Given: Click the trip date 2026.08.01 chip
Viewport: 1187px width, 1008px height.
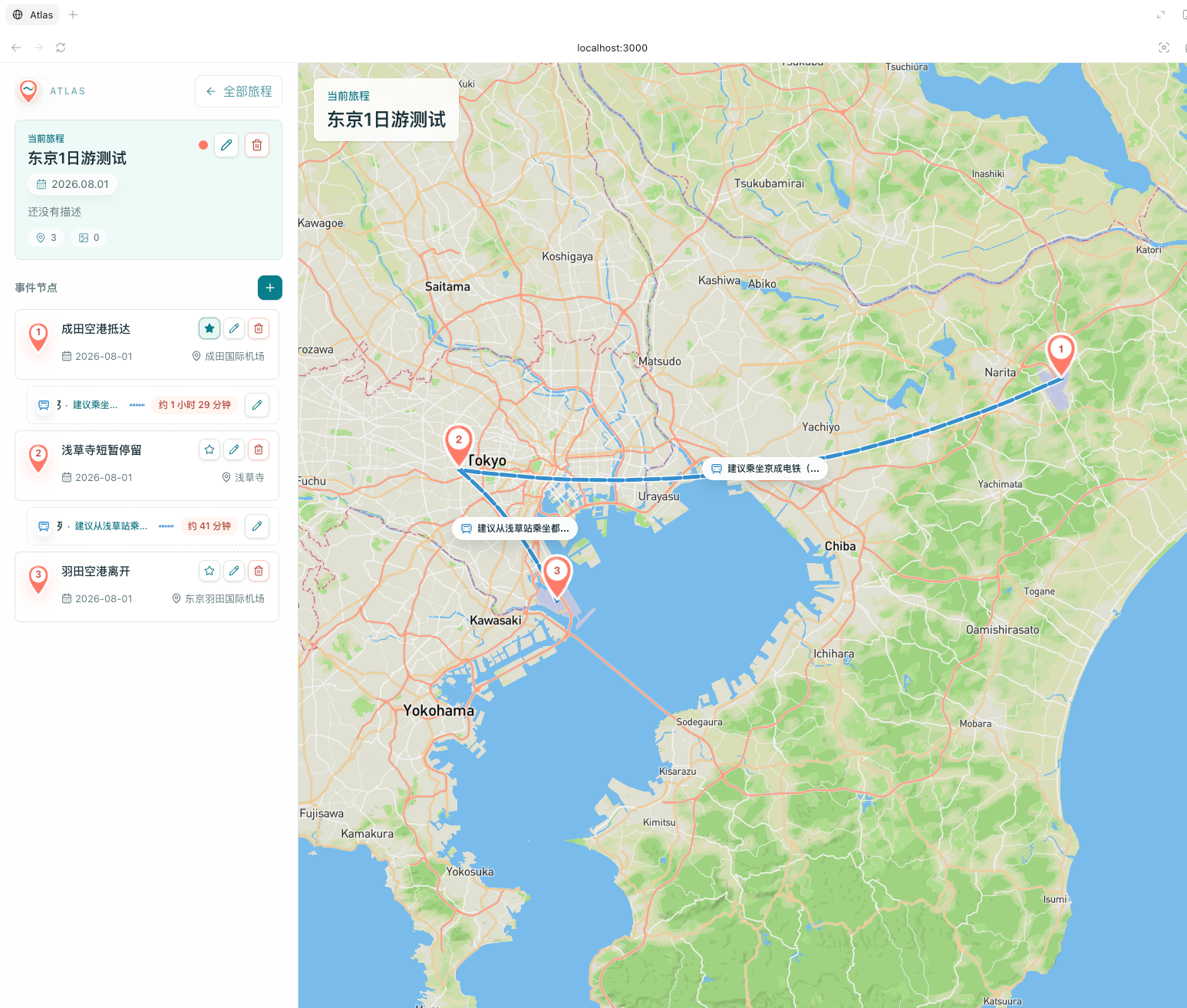Looking at the screenshot, I should click(x=73, y=184).
